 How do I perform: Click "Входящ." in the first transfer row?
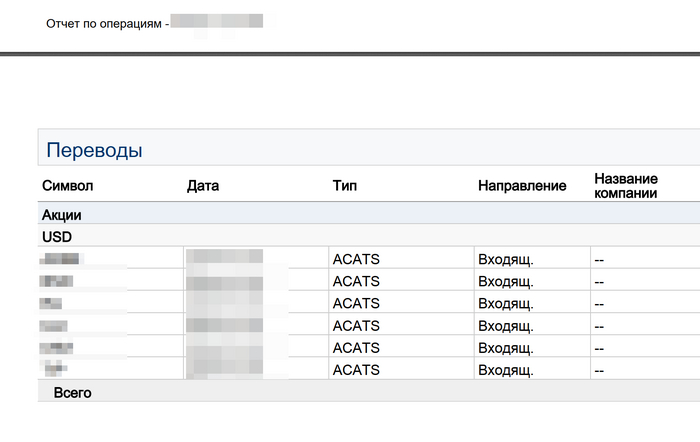[506, 260]
